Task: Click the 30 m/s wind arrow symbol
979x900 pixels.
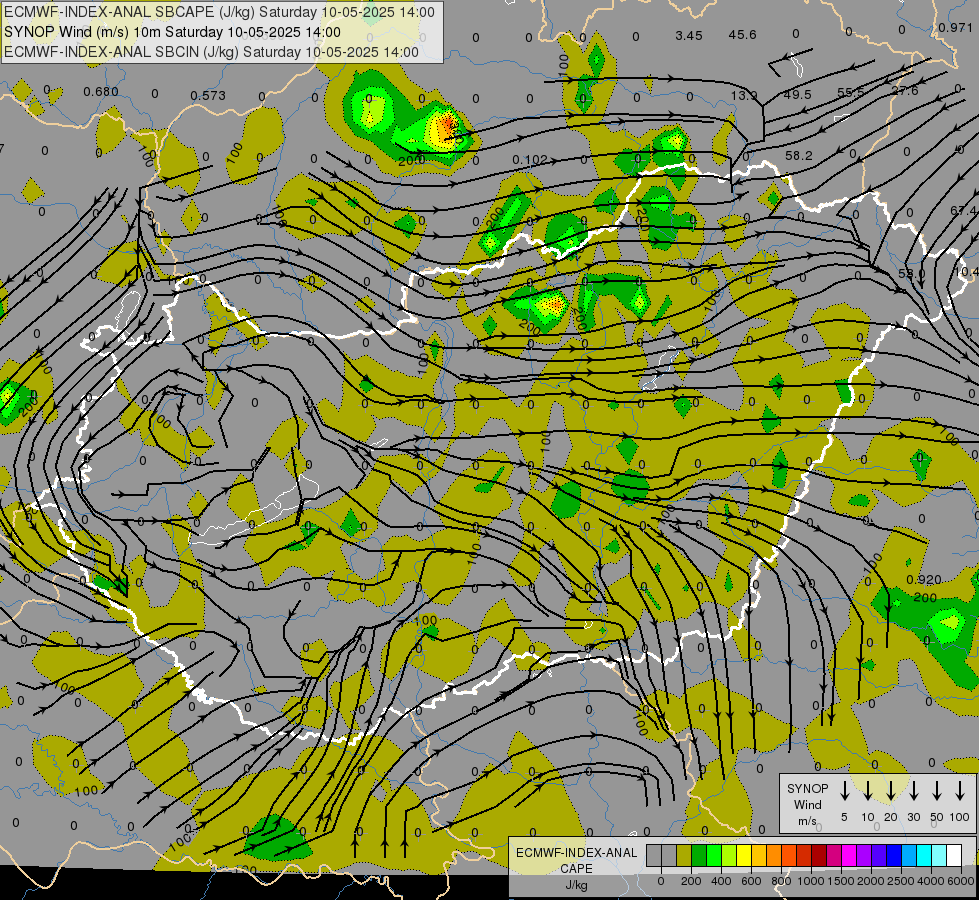Action: pos(914,791)
